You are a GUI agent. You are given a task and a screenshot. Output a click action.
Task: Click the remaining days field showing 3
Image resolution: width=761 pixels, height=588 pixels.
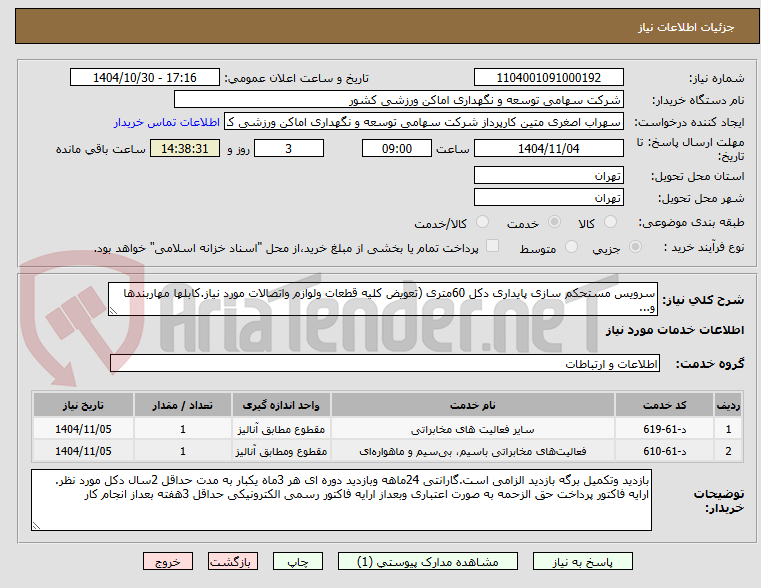coord(289,148)
